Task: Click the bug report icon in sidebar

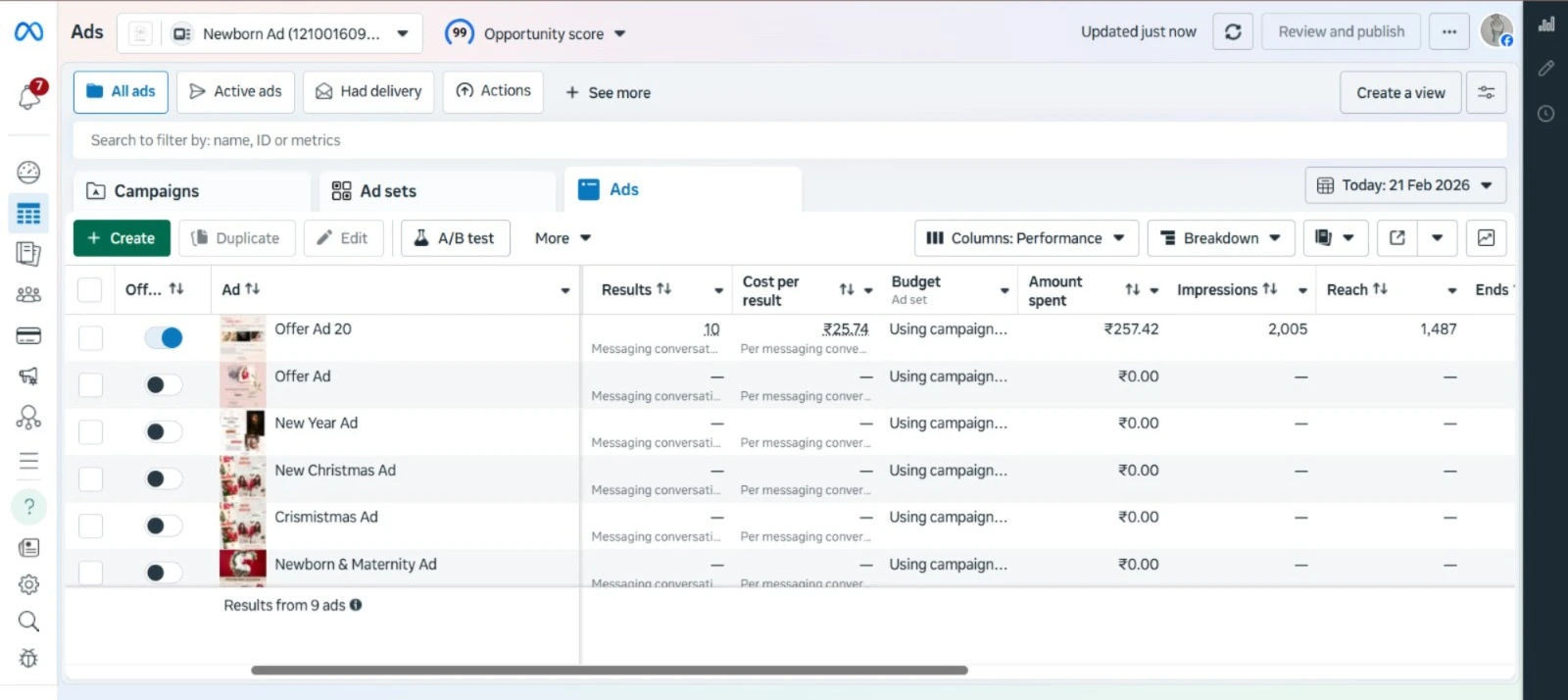Action: coord(28,659)
